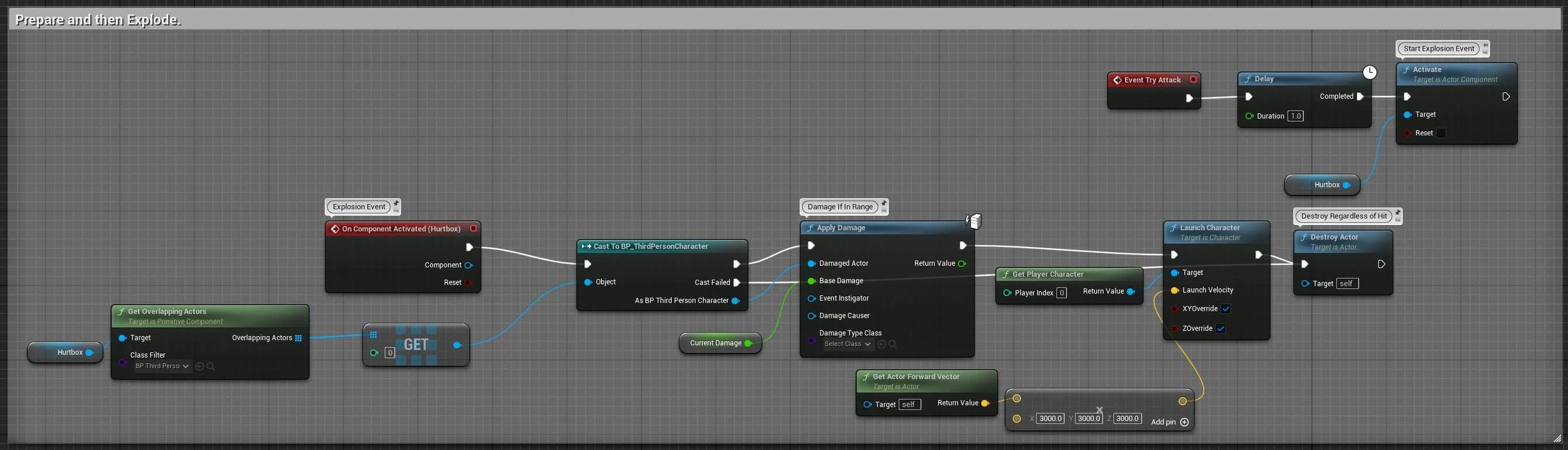Viewport: 1568px width, 450px height.
Task: Click Destroy Regardless of Hit bubble pin toggle
Action: (x=1397, y=212)
